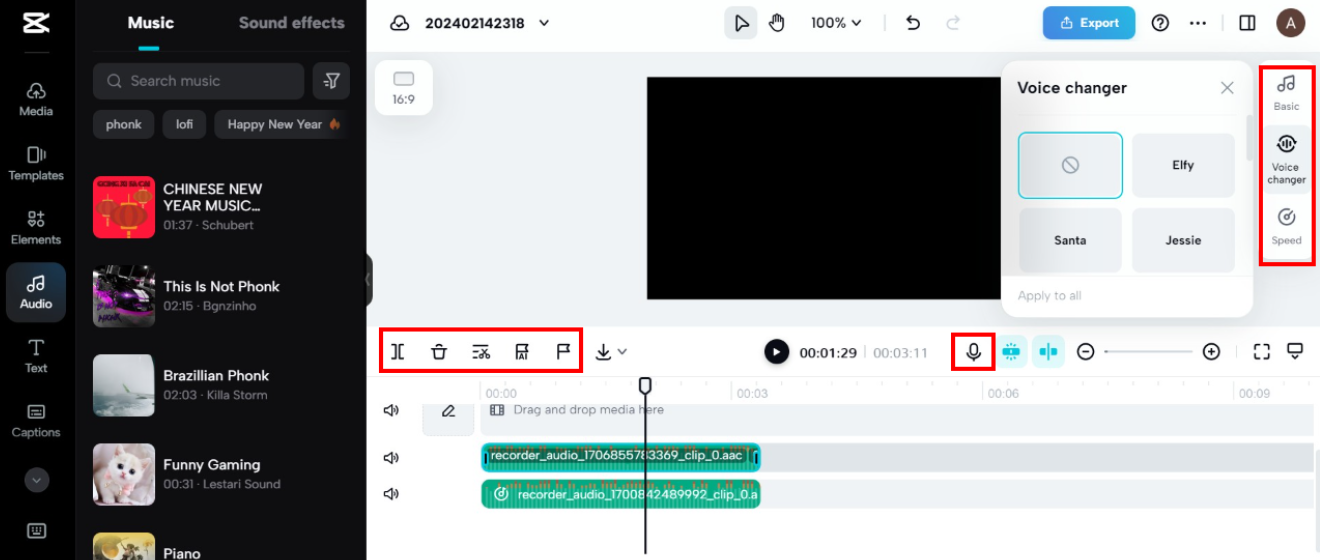This screenshot has width=1320, height=560.
Task: Toggle the magnetic snapping button
Action: coord(1011,352)
